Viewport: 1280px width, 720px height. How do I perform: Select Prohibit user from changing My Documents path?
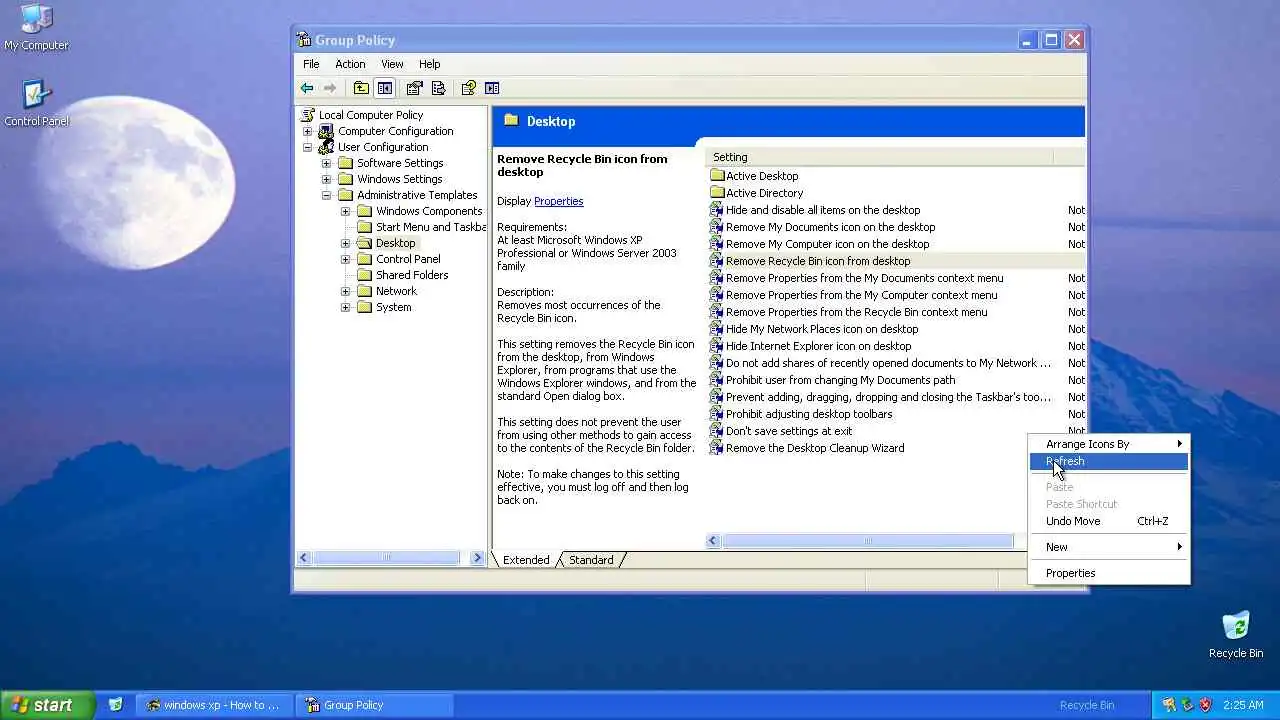pyautogui.click(x=840, y=380)
